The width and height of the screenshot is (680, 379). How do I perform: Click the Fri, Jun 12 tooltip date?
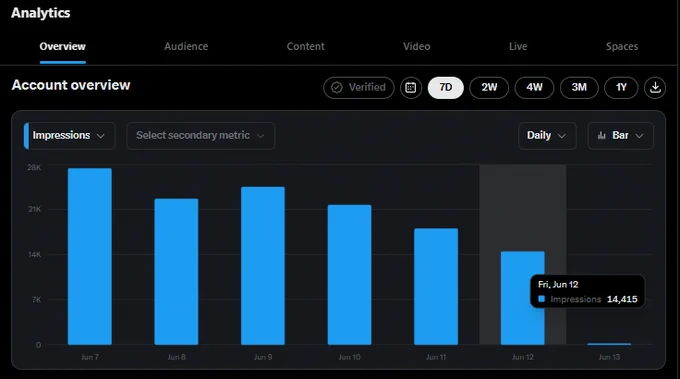tap(558, 284)
